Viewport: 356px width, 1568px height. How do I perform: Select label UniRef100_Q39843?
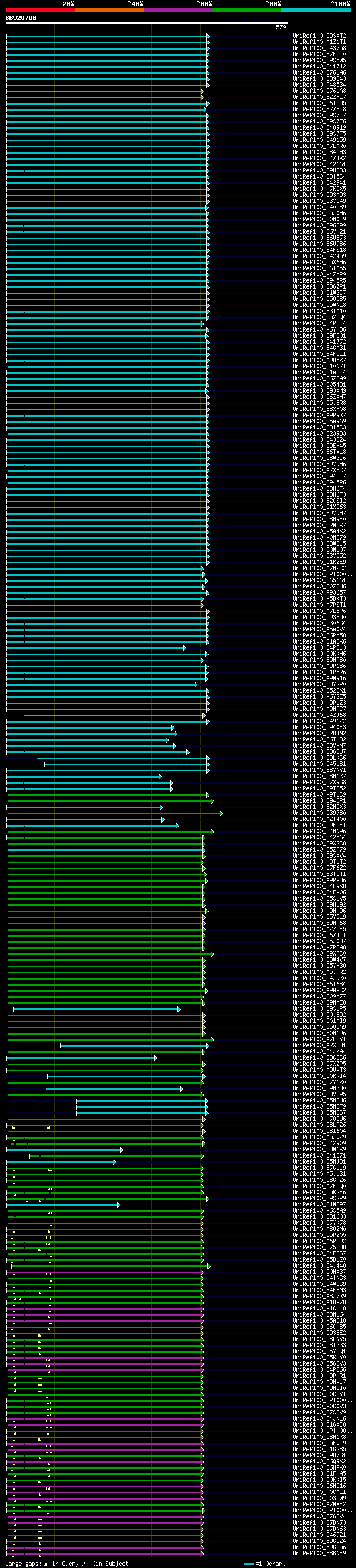(x=319, y=78)
